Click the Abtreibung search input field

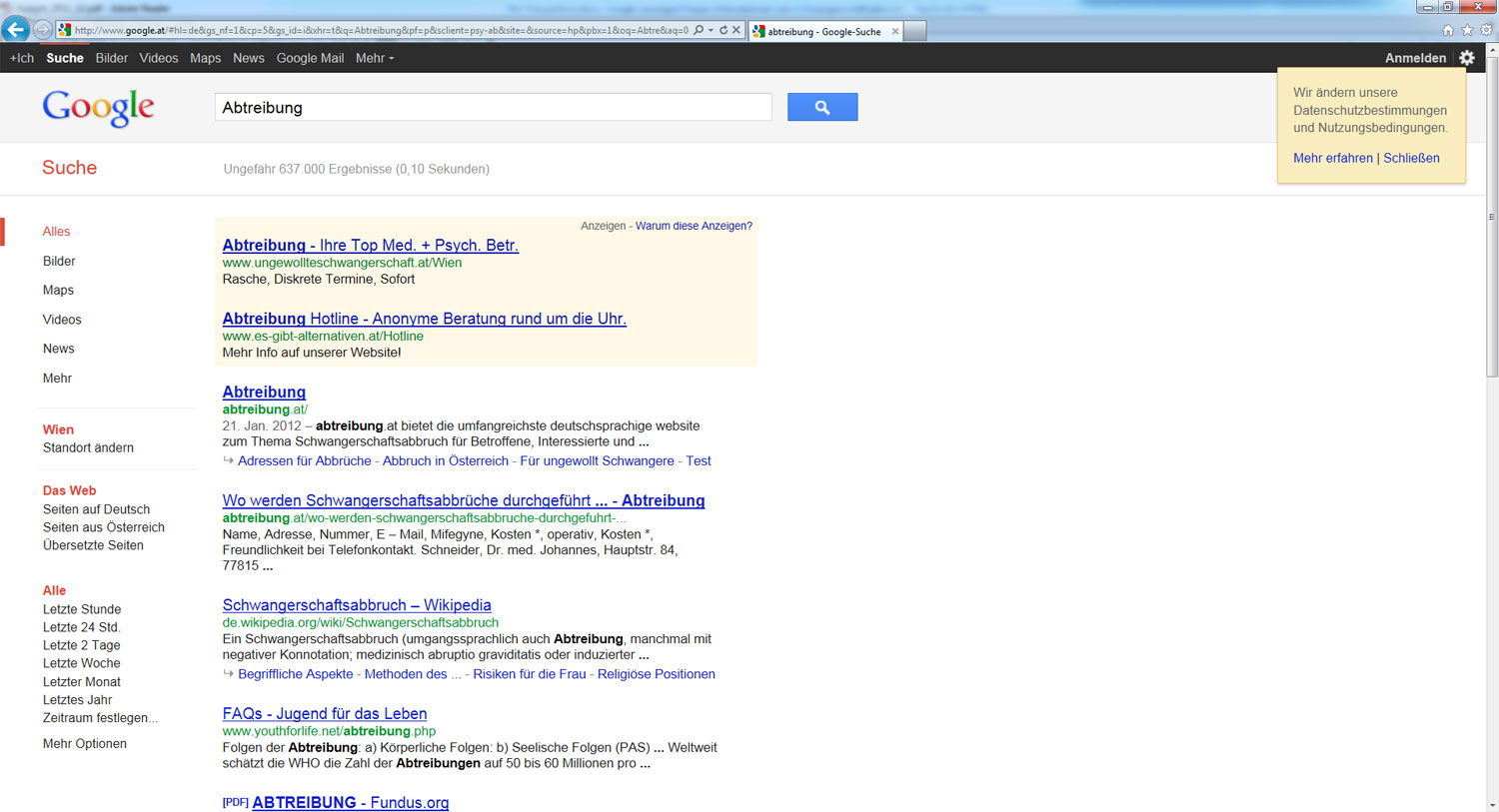[493, 107]
